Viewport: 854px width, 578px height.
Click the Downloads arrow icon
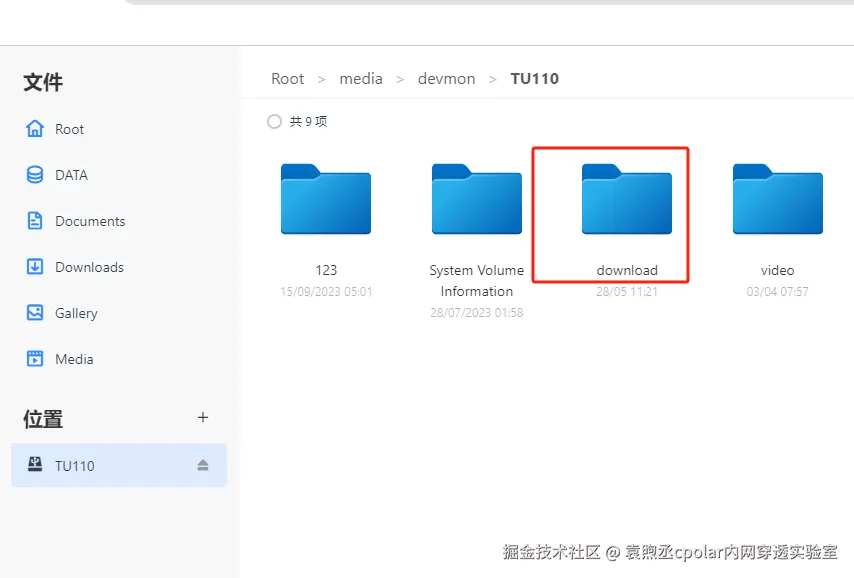[x=35, y=266]
